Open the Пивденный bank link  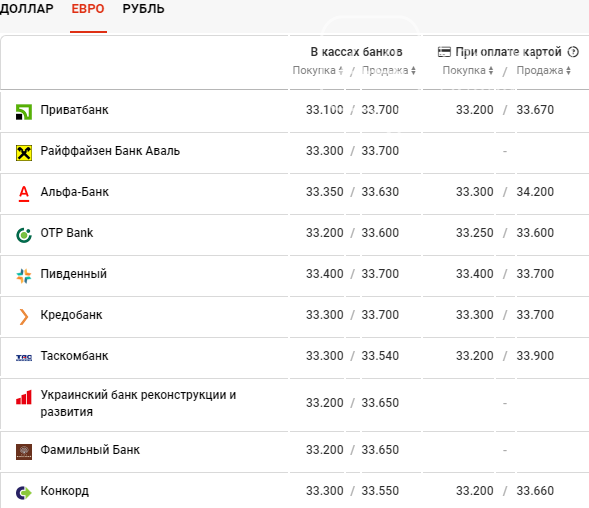point(74,274)
